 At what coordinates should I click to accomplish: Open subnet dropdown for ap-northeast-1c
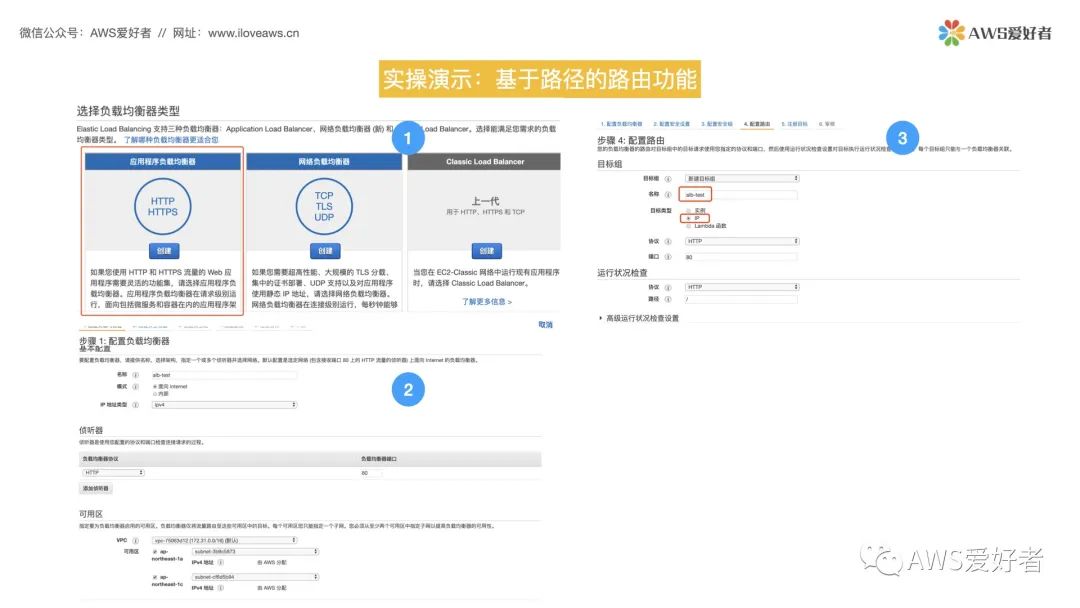tap(256, 577)
